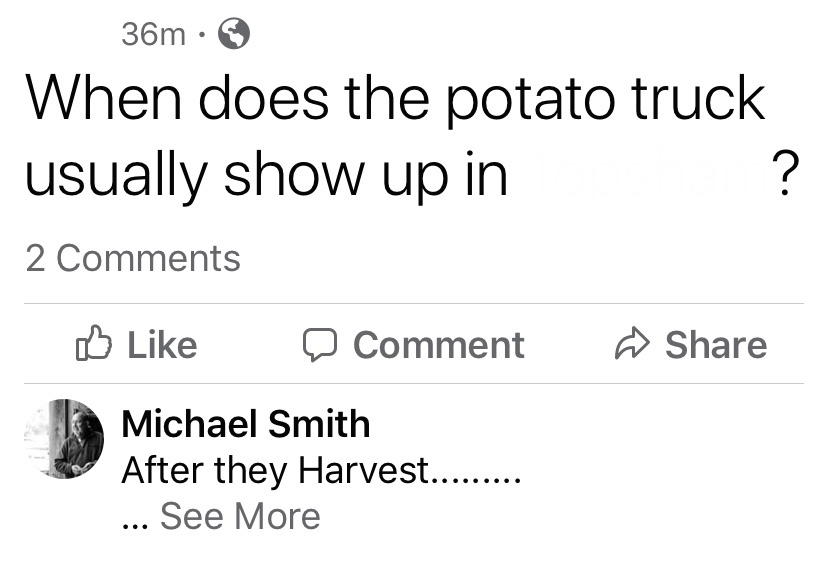Click the question mark ending the post
The width and height of the screenshot is (828, 568).
point(786,176)
